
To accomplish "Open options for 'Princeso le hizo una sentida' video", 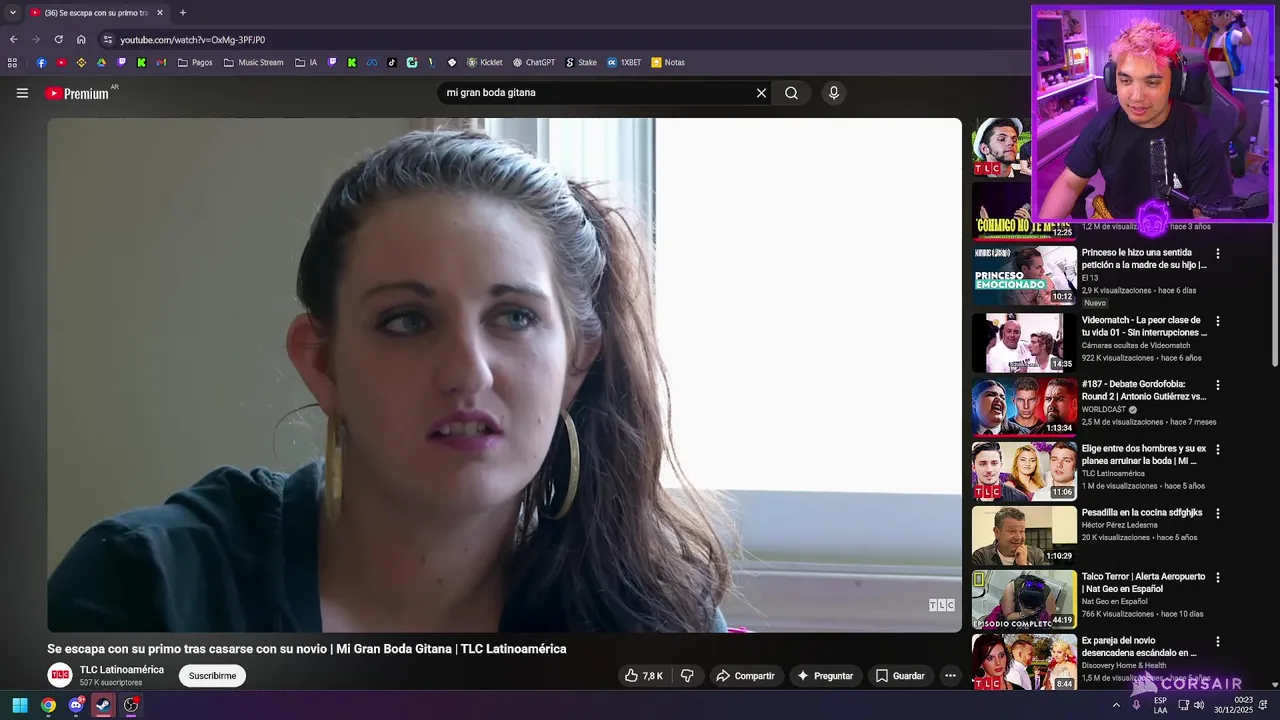I will [1217, 254].
